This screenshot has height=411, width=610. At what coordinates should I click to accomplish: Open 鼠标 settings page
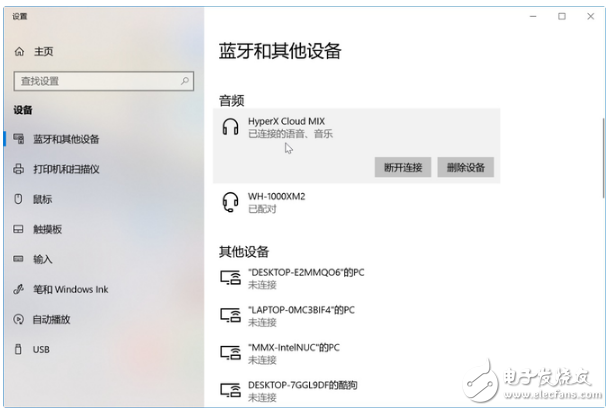[x=42, y=199]
